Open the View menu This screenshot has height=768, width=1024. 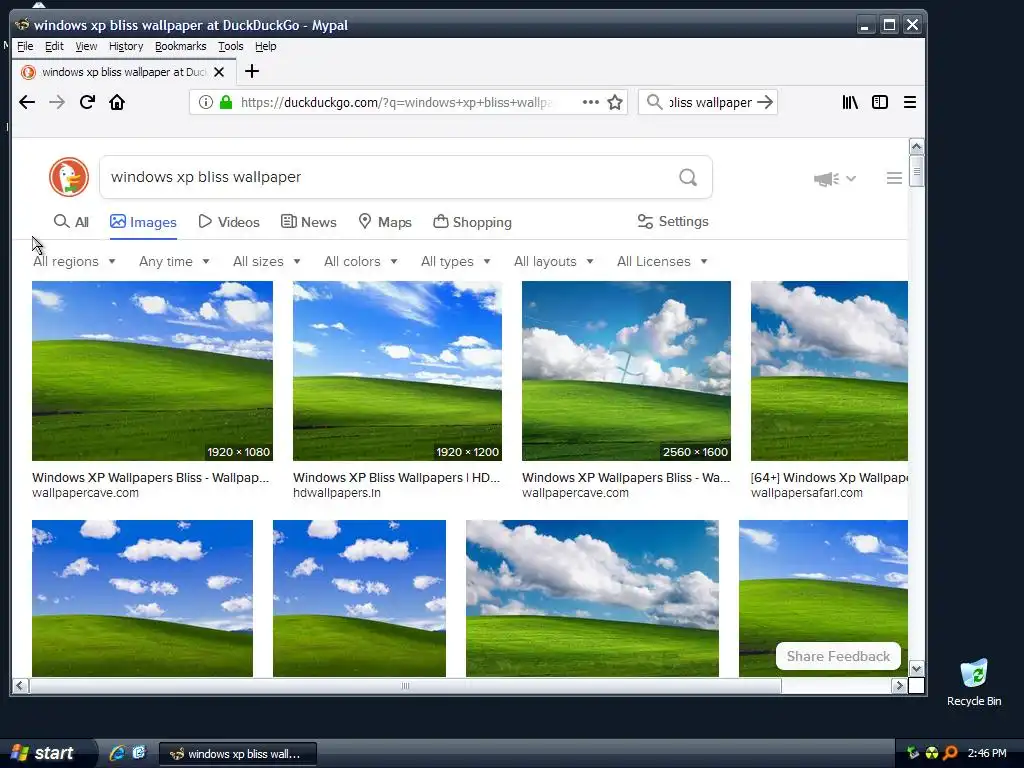pos(86,46)
